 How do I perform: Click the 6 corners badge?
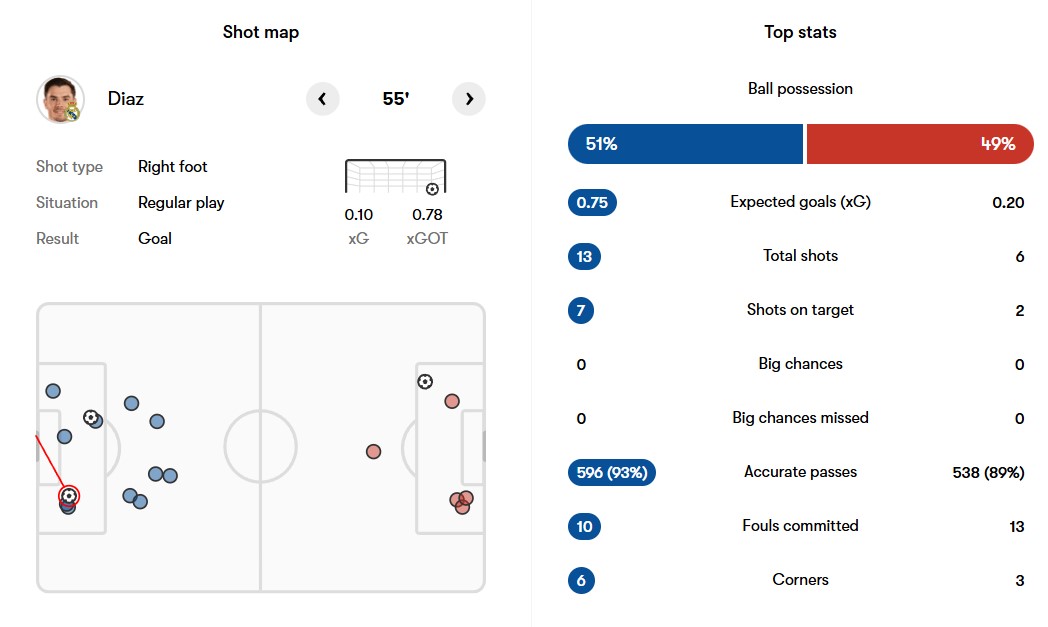[x=581, y=580]
